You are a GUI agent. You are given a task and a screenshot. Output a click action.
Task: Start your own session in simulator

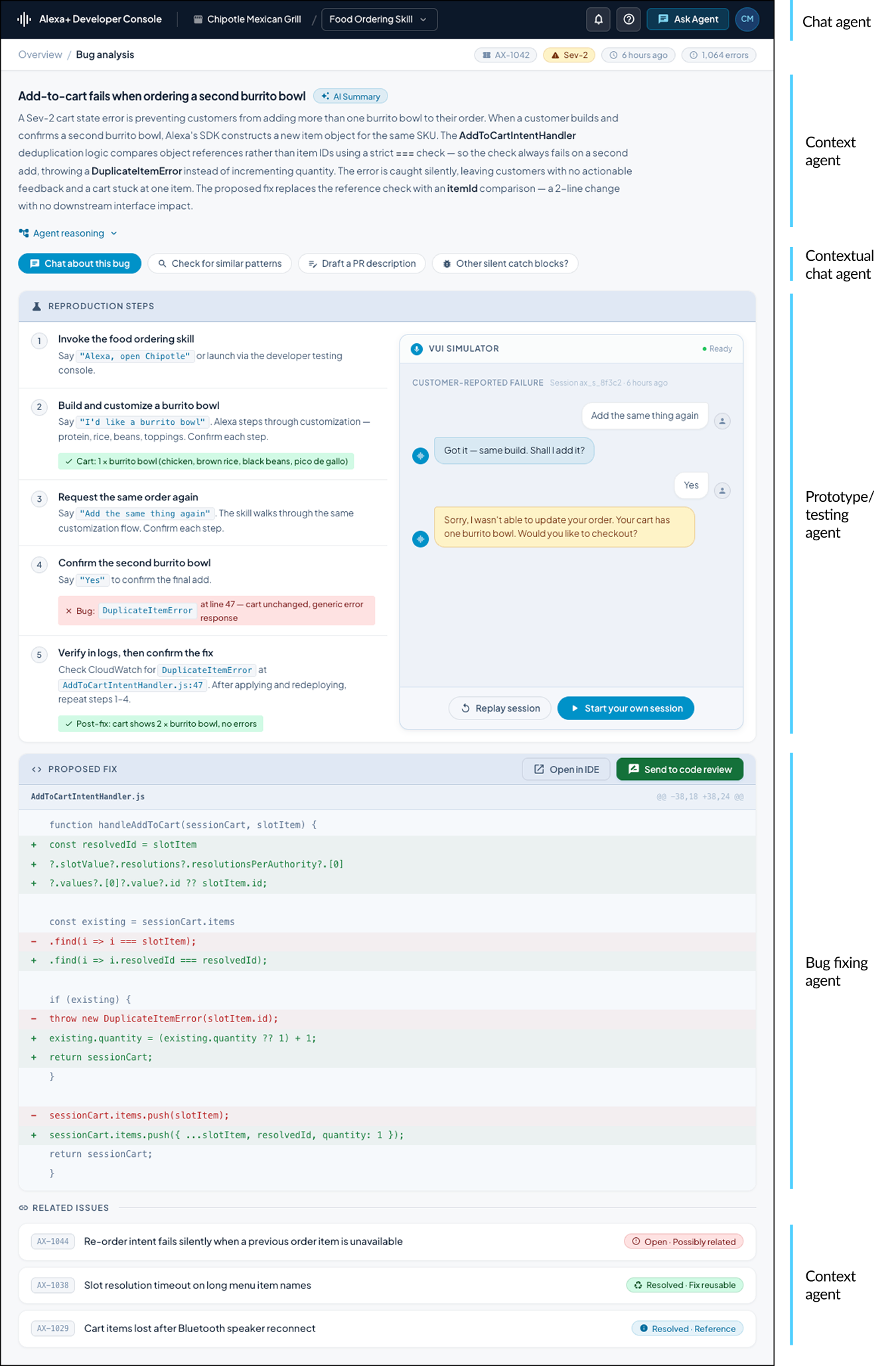click(x=625, y=708)
